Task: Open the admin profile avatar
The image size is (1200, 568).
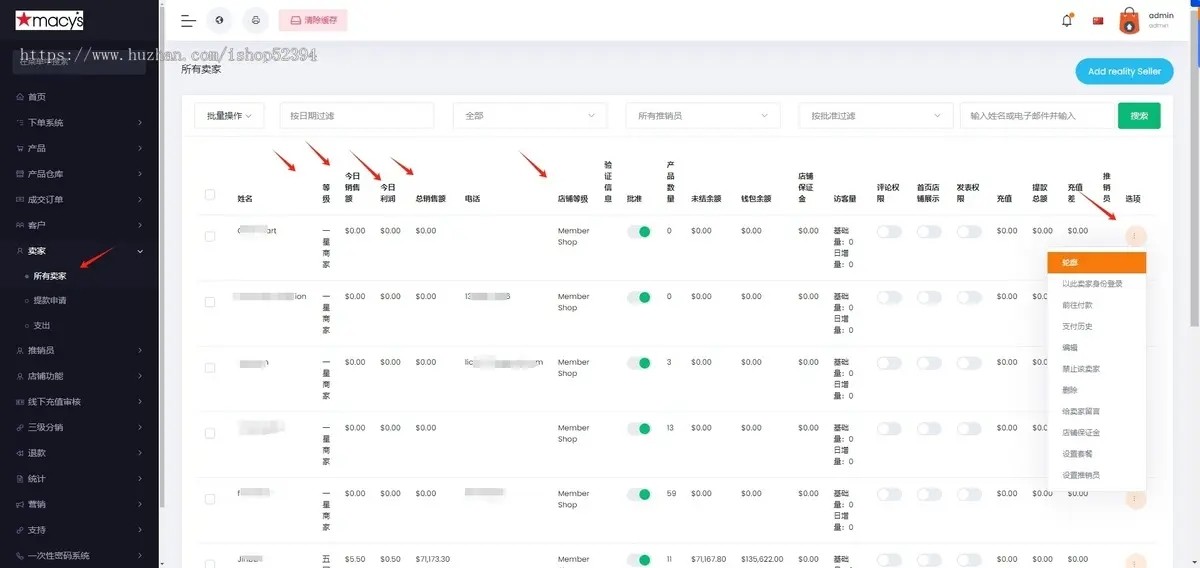Action: (1129, 20)
